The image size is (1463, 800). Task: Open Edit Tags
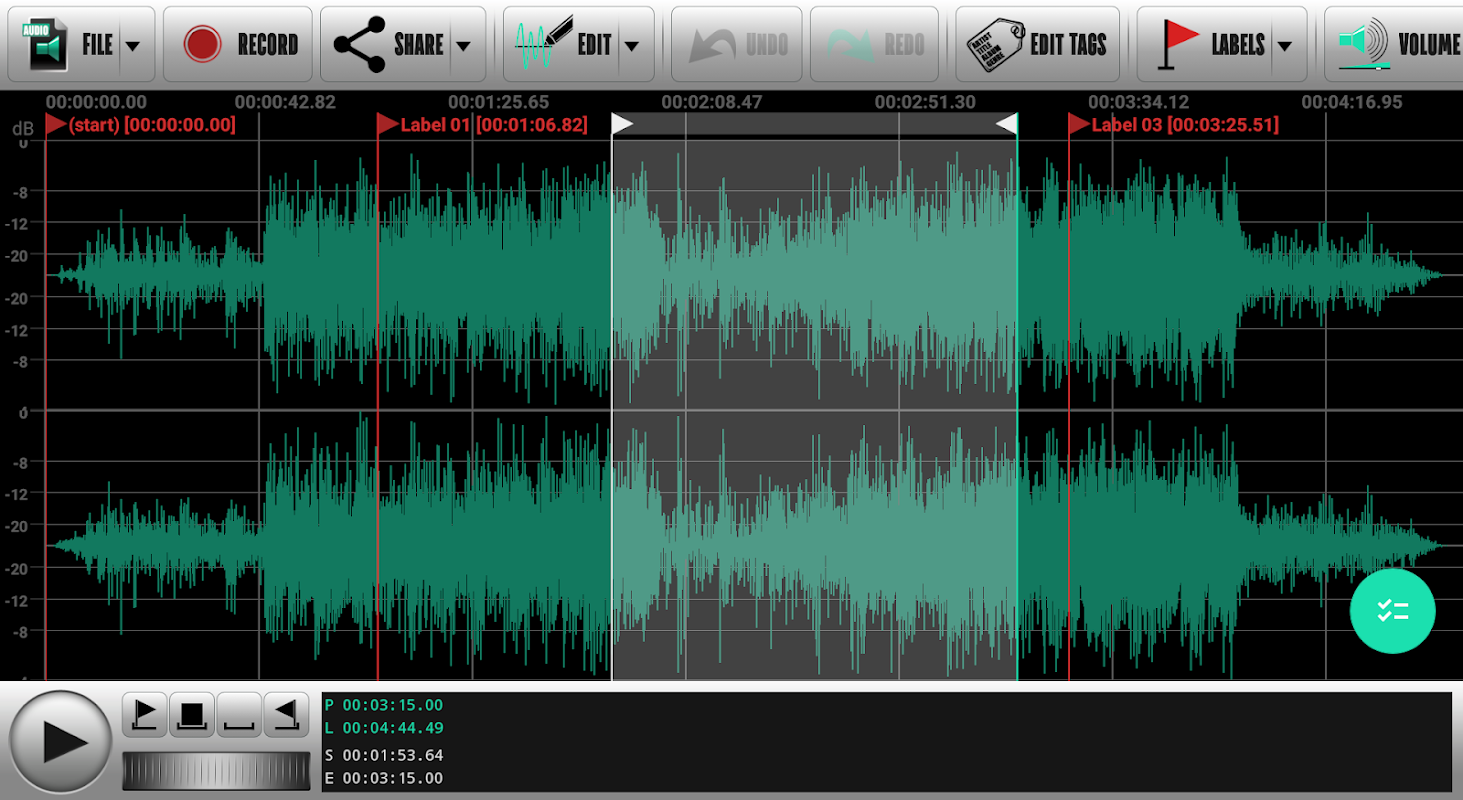coord(1038,44)
